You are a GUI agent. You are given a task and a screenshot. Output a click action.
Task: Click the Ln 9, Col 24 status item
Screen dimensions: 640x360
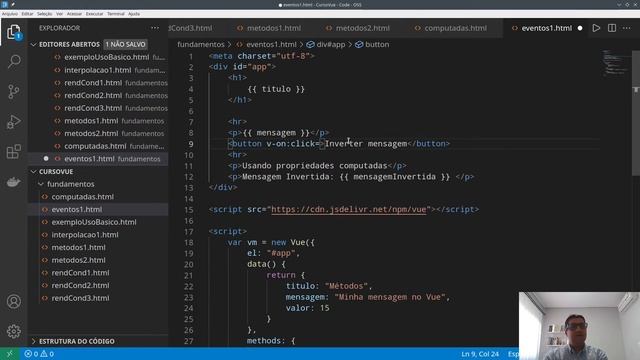tap(480, 354)
